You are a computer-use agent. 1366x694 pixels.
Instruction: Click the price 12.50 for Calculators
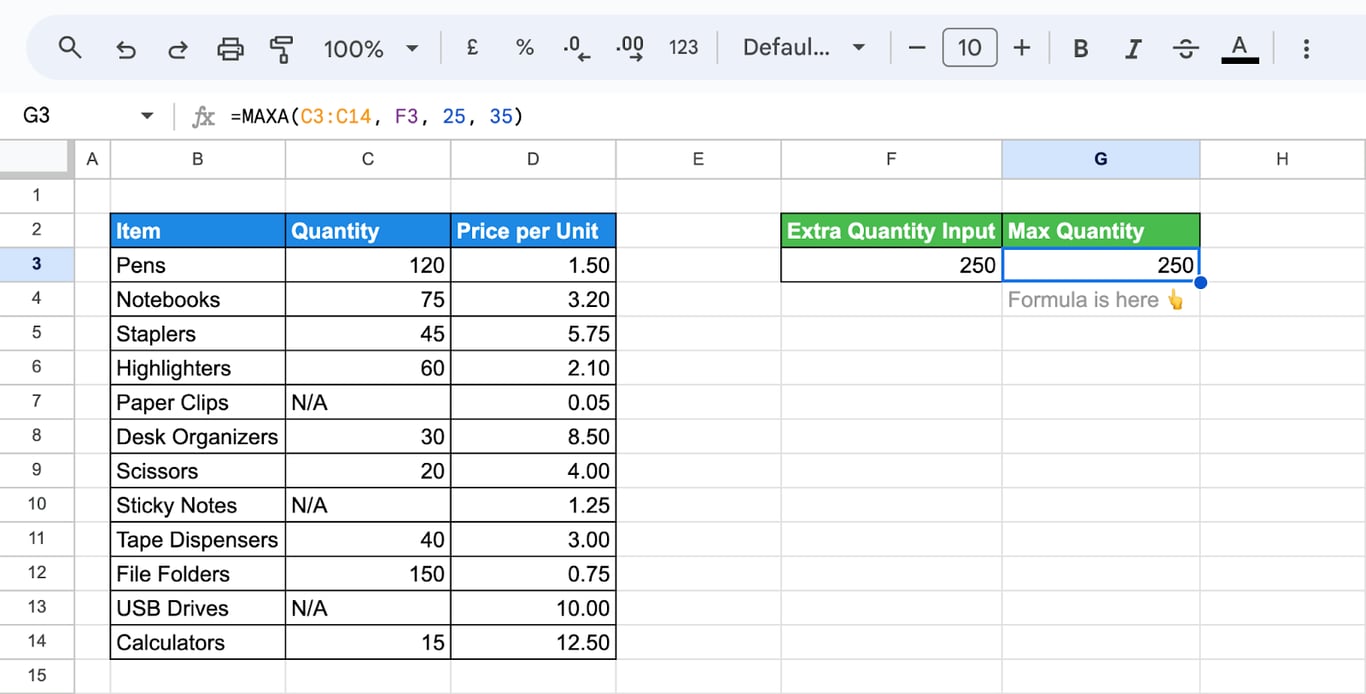tap(533, 642)
